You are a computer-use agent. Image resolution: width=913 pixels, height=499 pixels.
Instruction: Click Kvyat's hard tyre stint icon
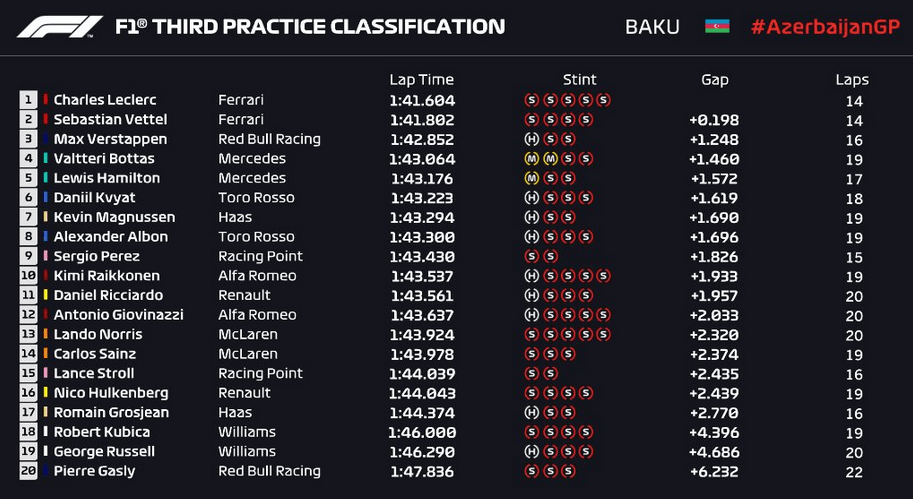coord(531,198)
